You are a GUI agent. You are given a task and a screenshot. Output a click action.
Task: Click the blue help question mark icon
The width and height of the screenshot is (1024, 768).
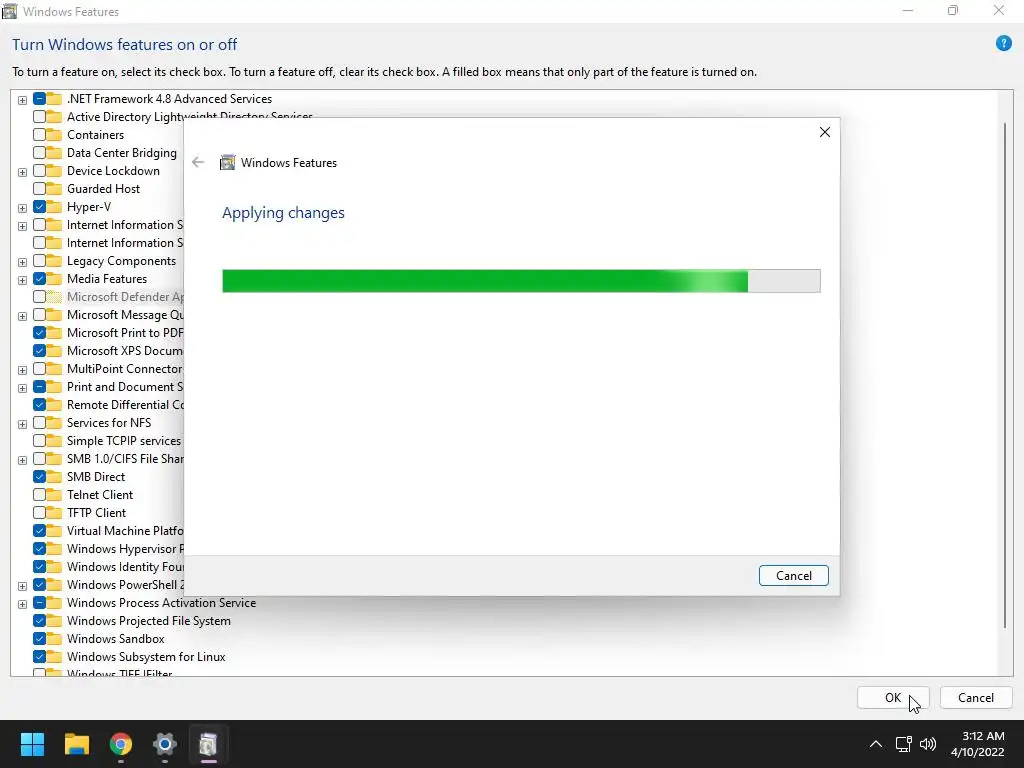tap(1003, 43)
